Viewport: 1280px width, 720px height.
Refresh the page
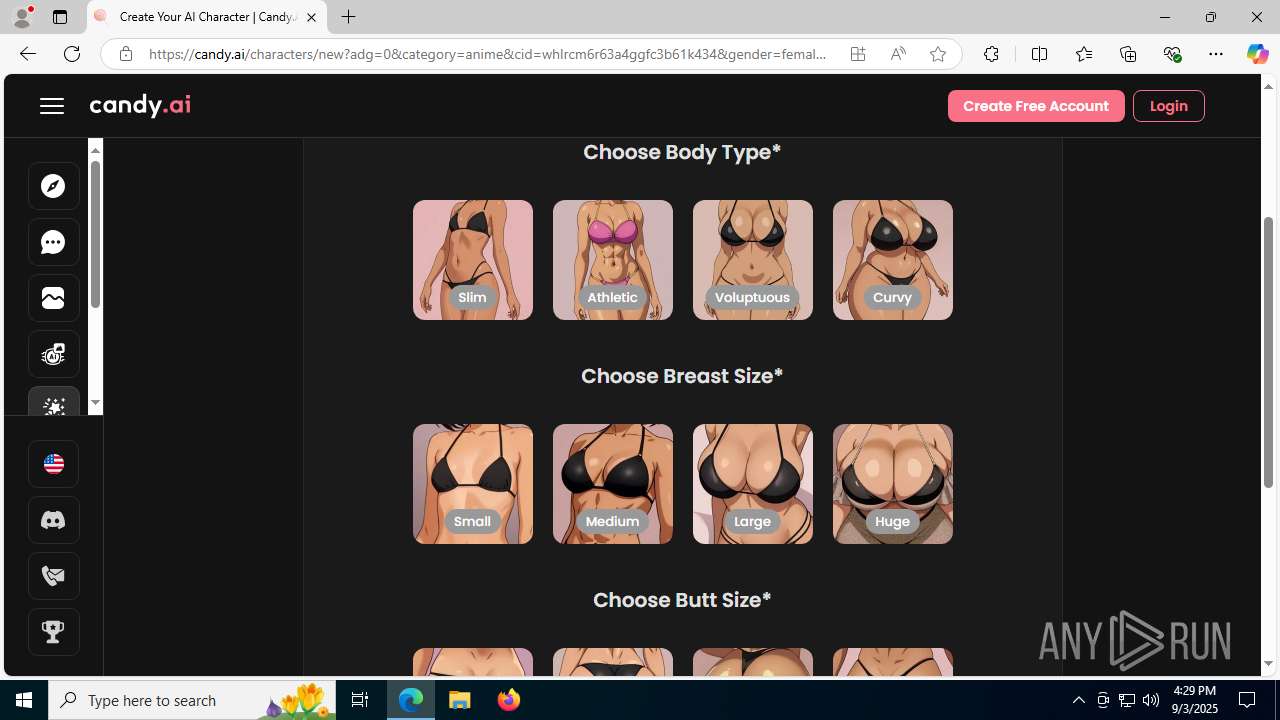click(x=72, y=54)
